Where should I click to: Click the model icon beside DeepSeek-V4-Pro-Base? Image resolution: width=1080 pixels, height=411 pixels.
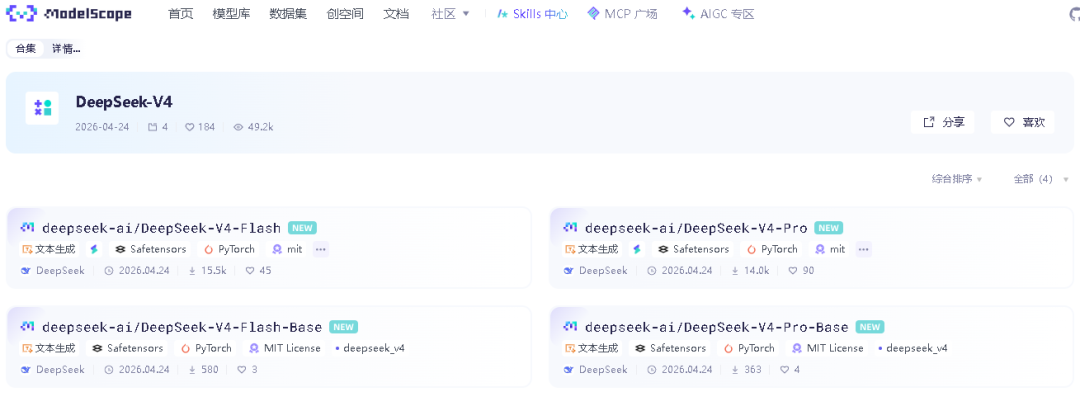570,326
